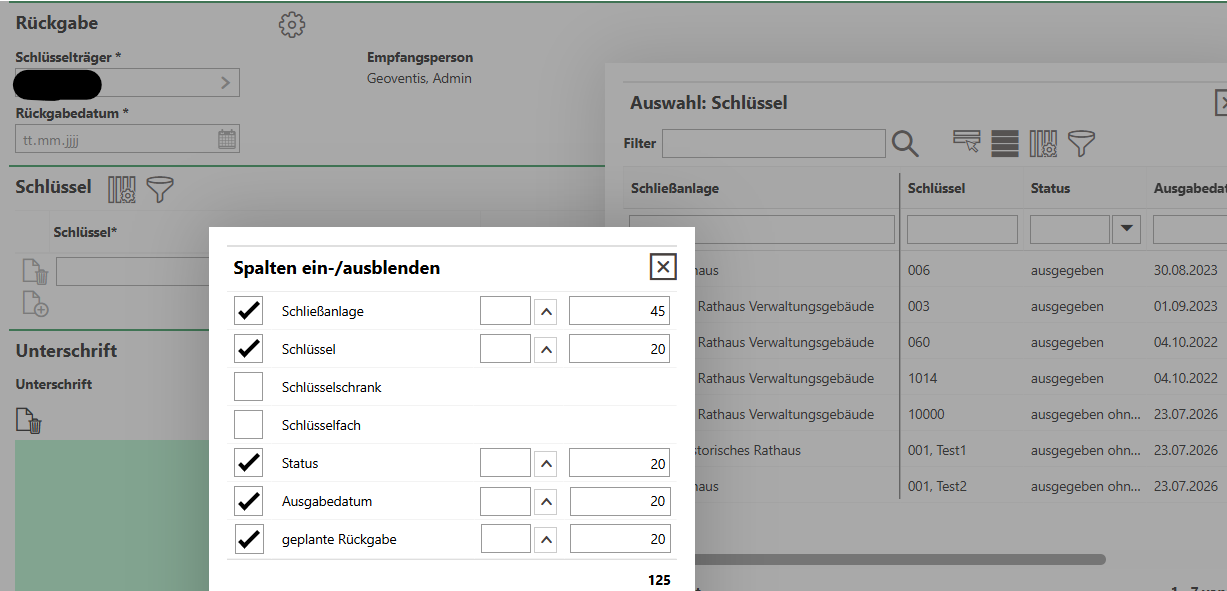Click the horizontal scrollbar in Auswahl dialog
Image resolution: width=1227 pixels, height=591 pixels.
click(x=900, y=559)
